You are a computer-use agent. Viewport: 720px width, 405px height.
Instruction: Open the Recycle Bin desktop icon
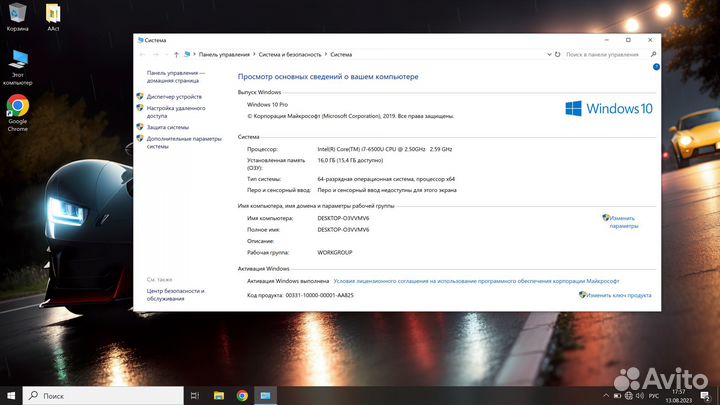[x=17, y=17]
